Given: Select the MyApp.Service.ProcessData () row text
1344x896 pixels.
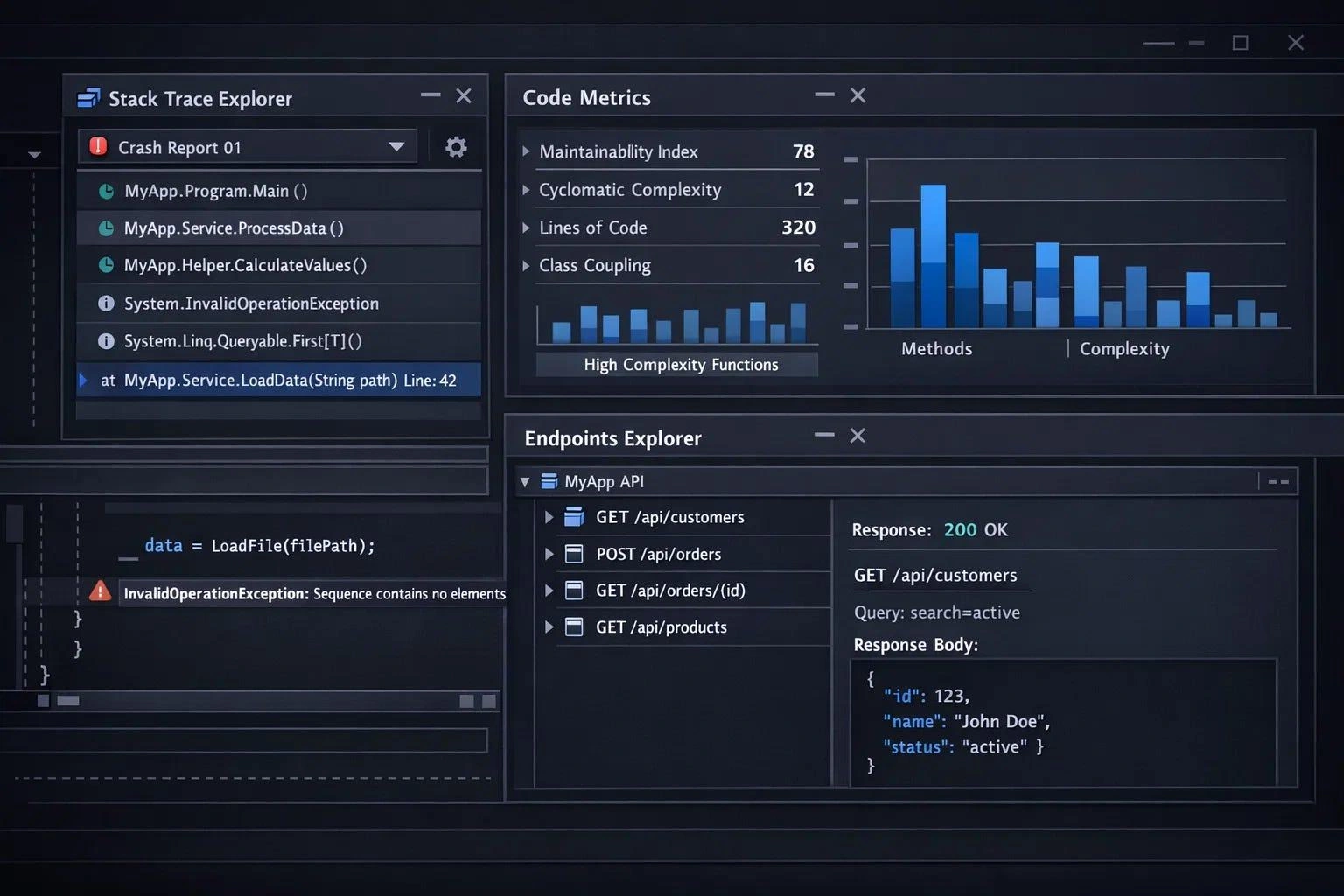Looking at the screenshot, I should click(234, 228).
